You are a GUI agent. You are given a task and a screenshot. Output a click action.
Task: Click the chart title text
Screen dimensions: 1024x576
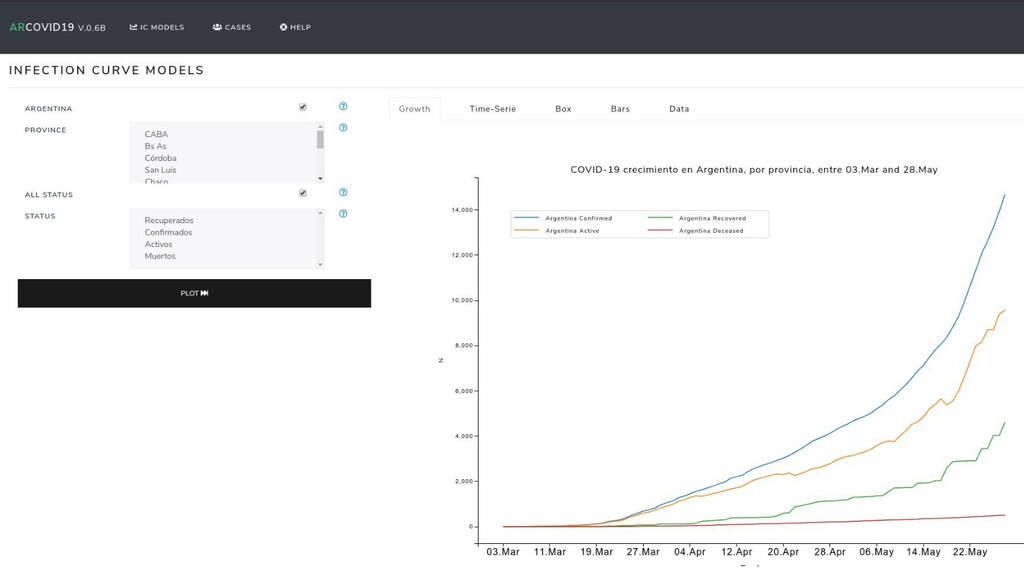[754, 170]
